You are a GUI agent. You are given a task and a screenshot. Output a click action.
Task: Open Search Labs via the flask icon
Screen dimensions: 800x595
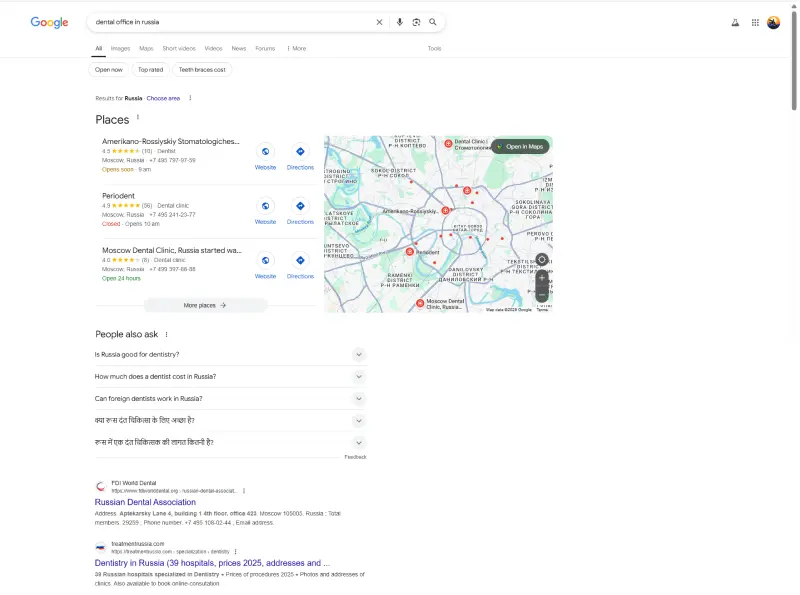(x=735, y=21)
